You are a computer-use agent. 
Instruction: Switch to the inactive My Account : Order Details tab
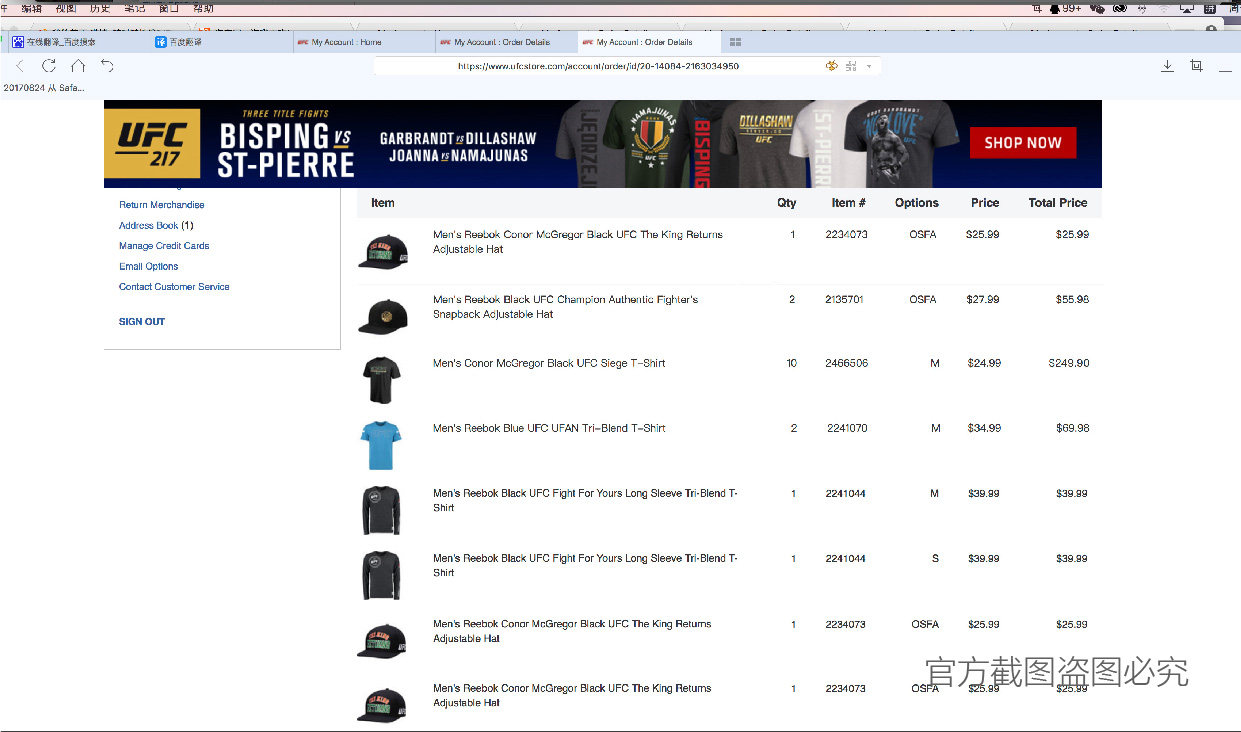506,42
